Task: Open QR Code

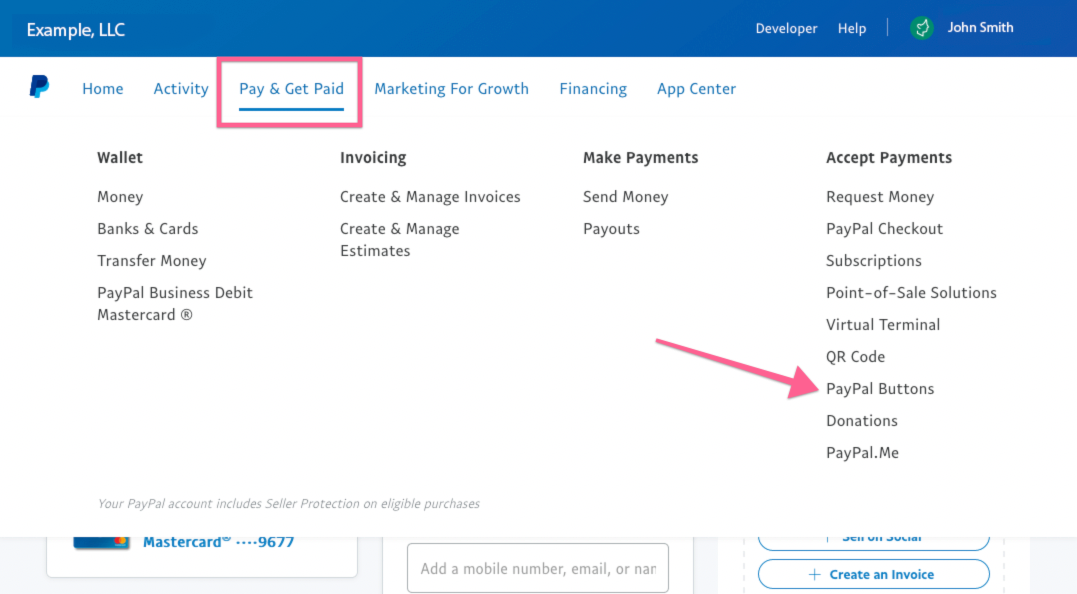Action: click(856, 357)
